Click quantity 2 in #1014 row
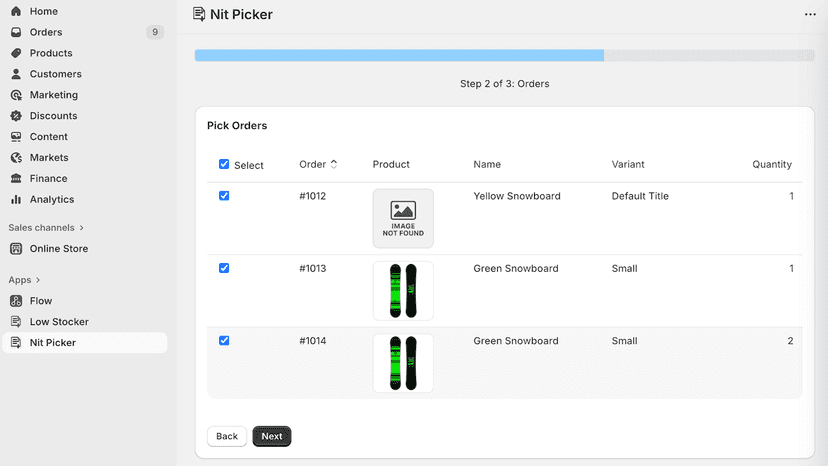The image size is (828, 466). pyautogui.click(x=790, y=341)
